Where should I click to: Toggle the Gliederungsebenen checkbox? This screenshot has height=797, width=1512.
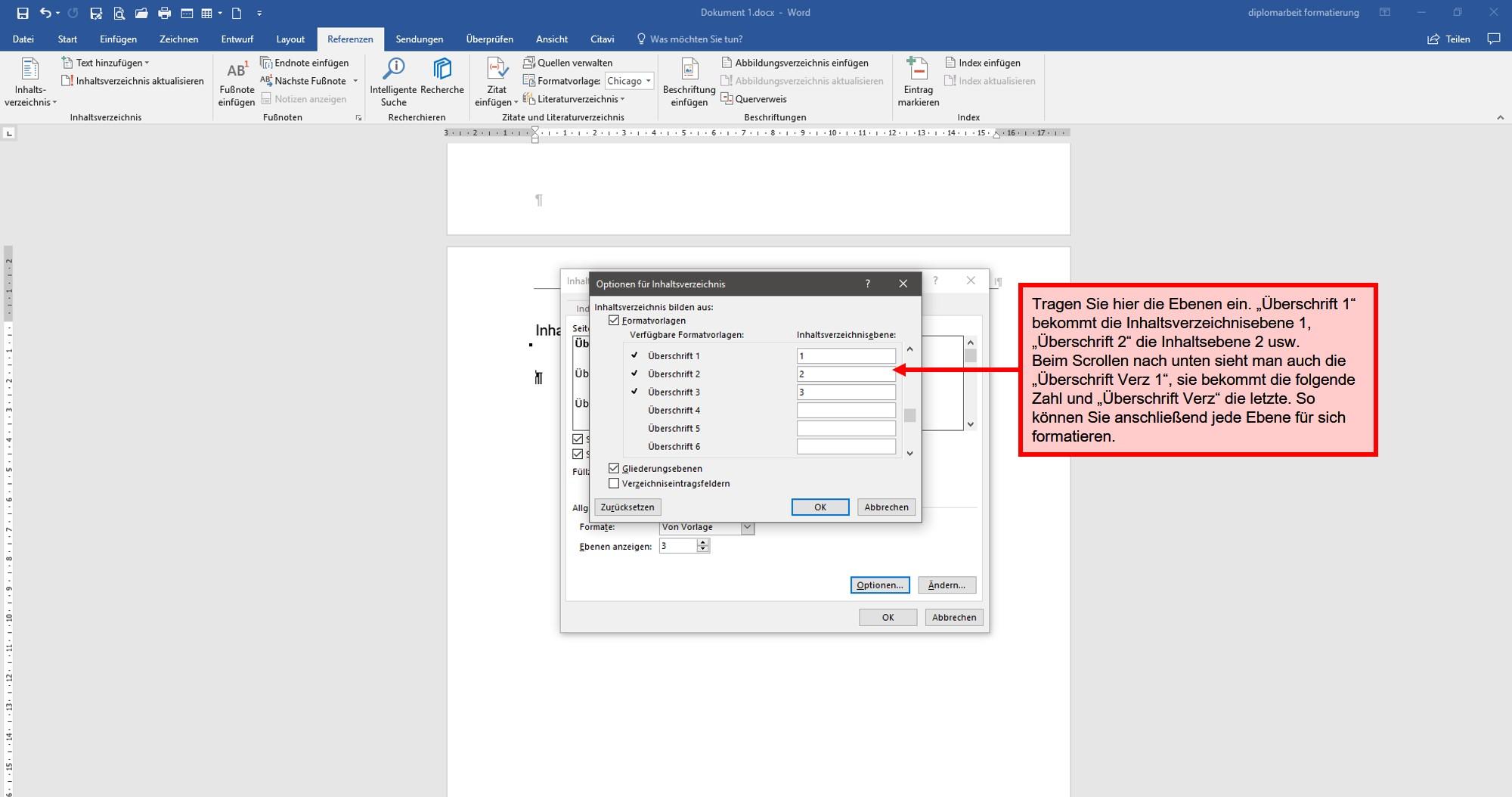(x=614, y=469)
